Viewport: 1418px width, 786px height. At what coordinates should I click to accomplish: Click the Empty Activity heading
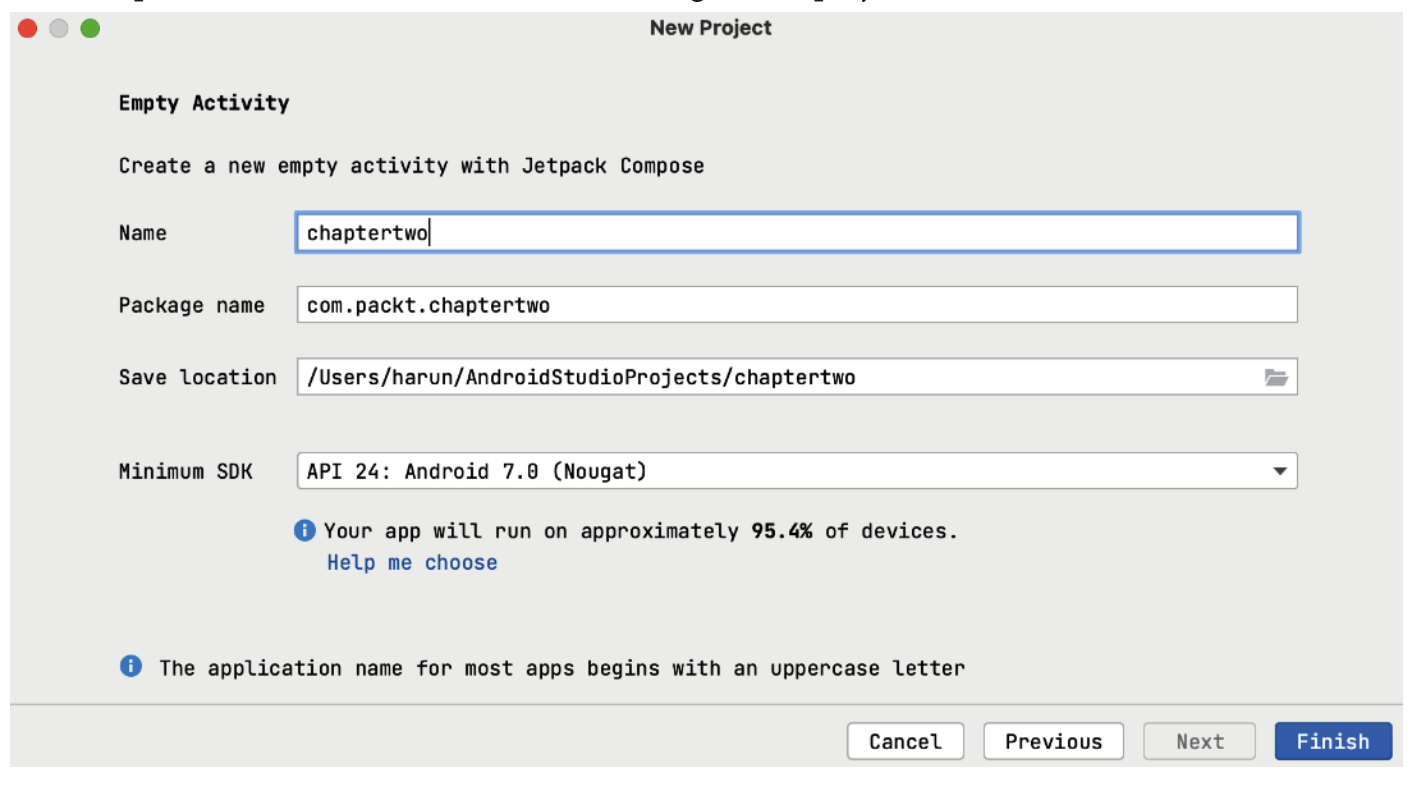click(204, 103)
